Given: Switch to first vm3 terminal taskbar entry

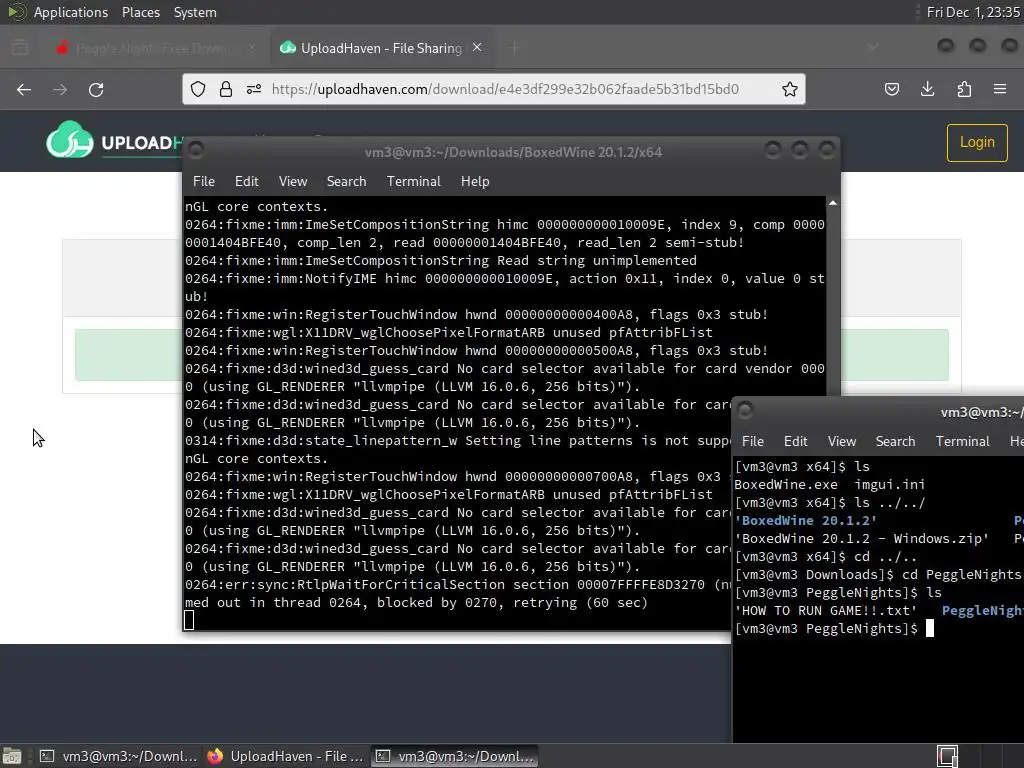Looking at the screenshot, I should coord(118,756).
